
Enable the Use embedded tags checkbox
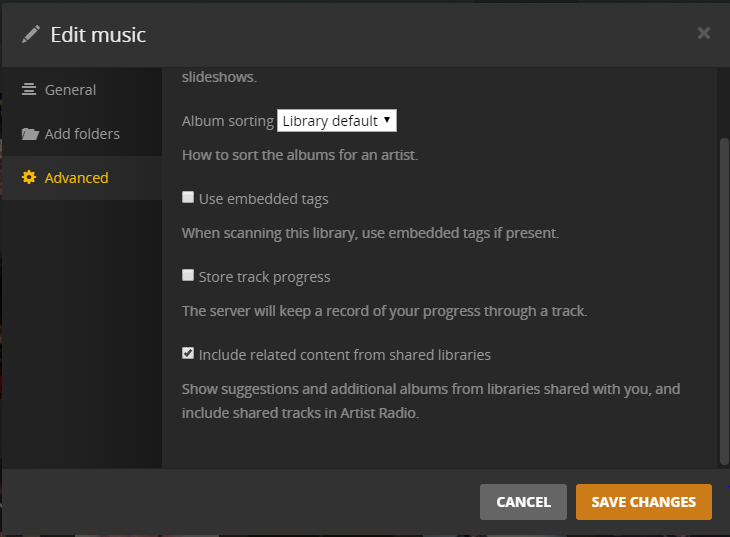tap(188, 198)
